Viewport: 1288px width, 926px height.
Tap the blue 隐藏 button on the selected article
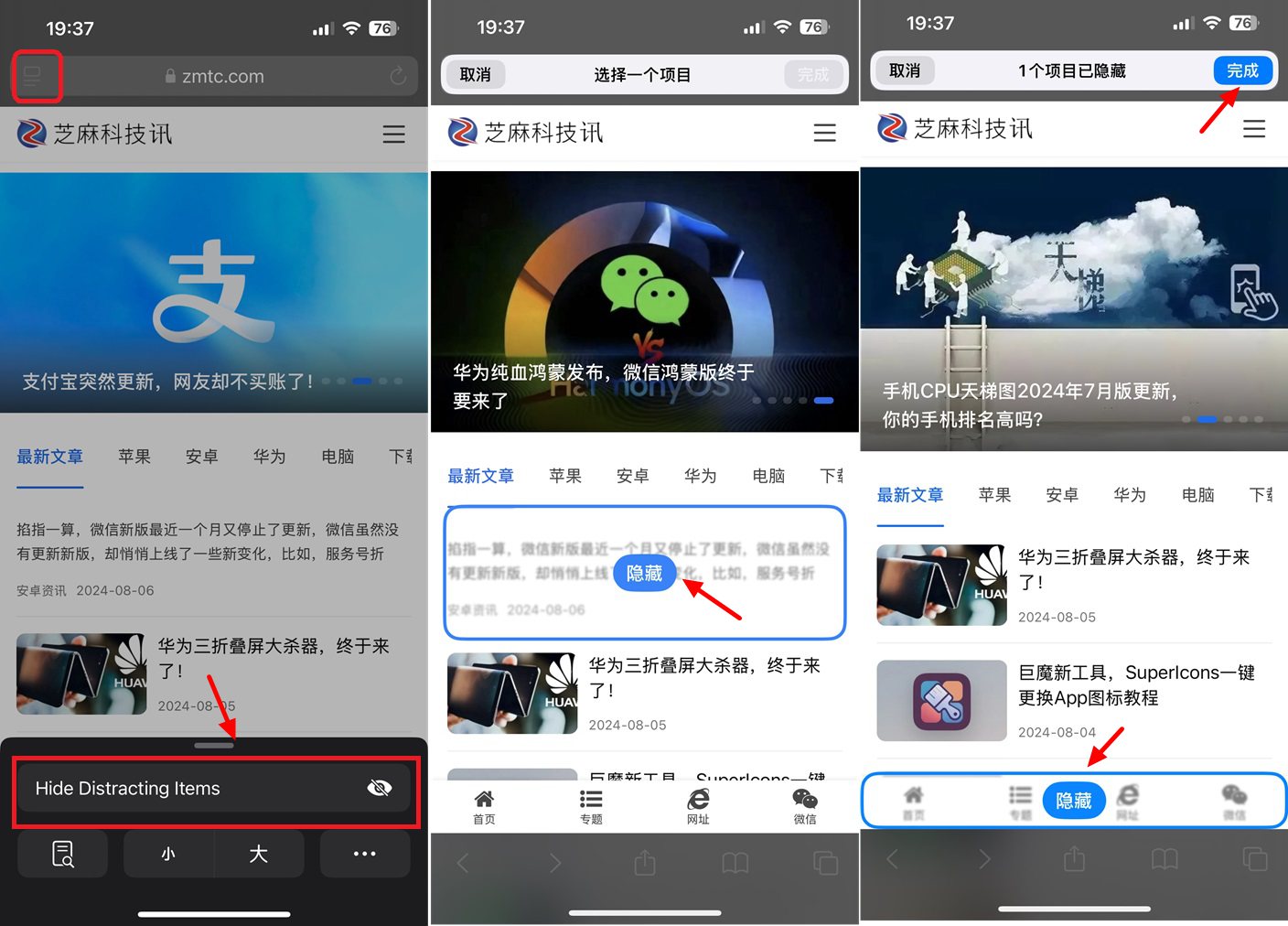point(645,573)
